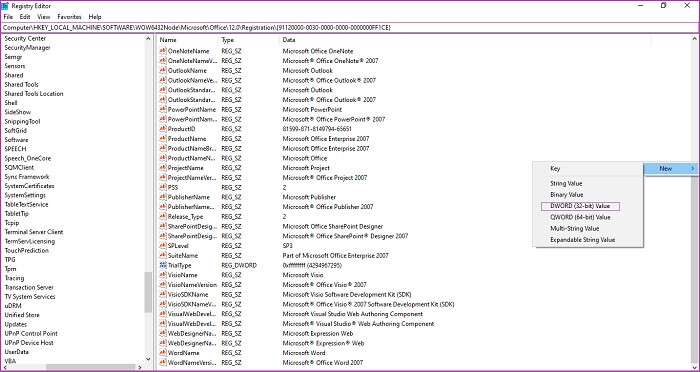Click the string icon beside OneNoteName
The height and width of the screenshot is (372, 700).
[163, 51]
